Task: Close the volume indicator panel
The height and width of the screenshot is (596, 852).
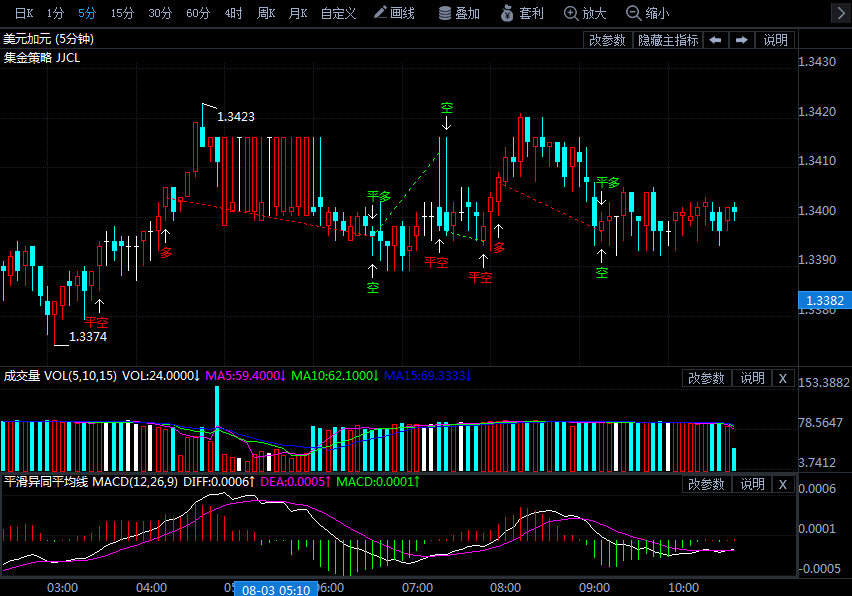Action: click(783, 378)
